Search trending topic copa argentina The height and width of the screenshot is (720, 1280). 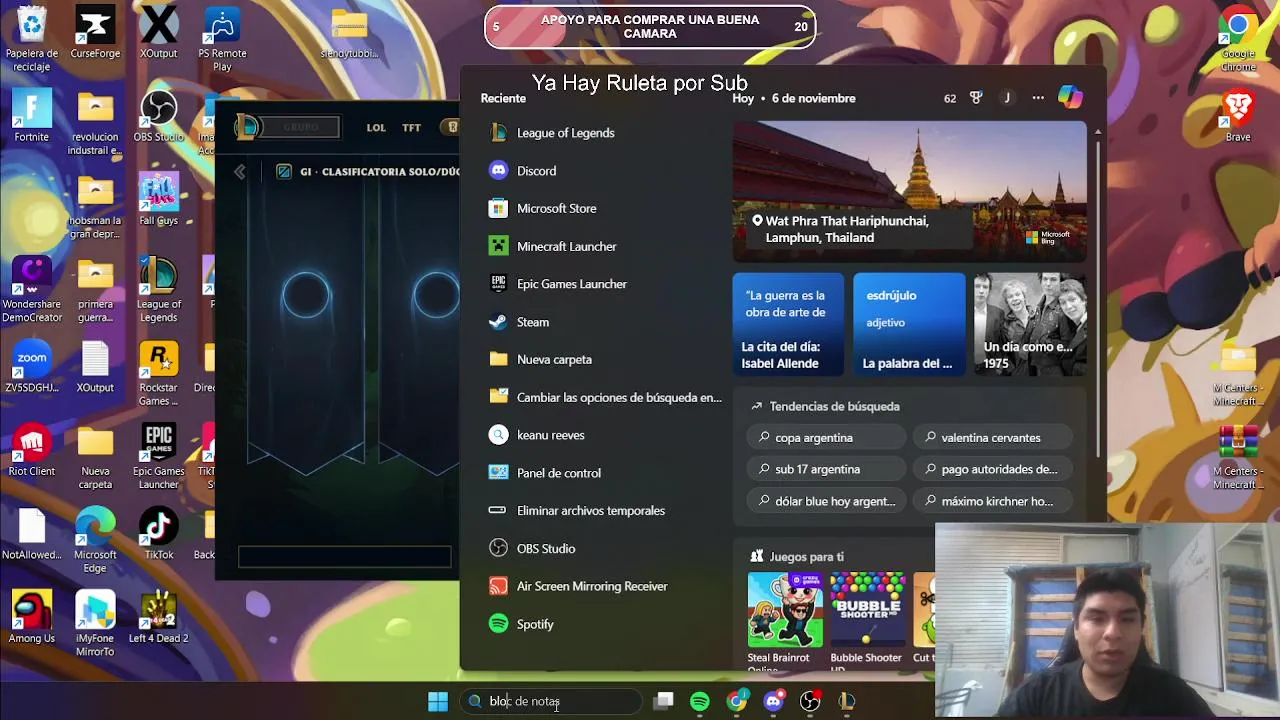point(826,437)
